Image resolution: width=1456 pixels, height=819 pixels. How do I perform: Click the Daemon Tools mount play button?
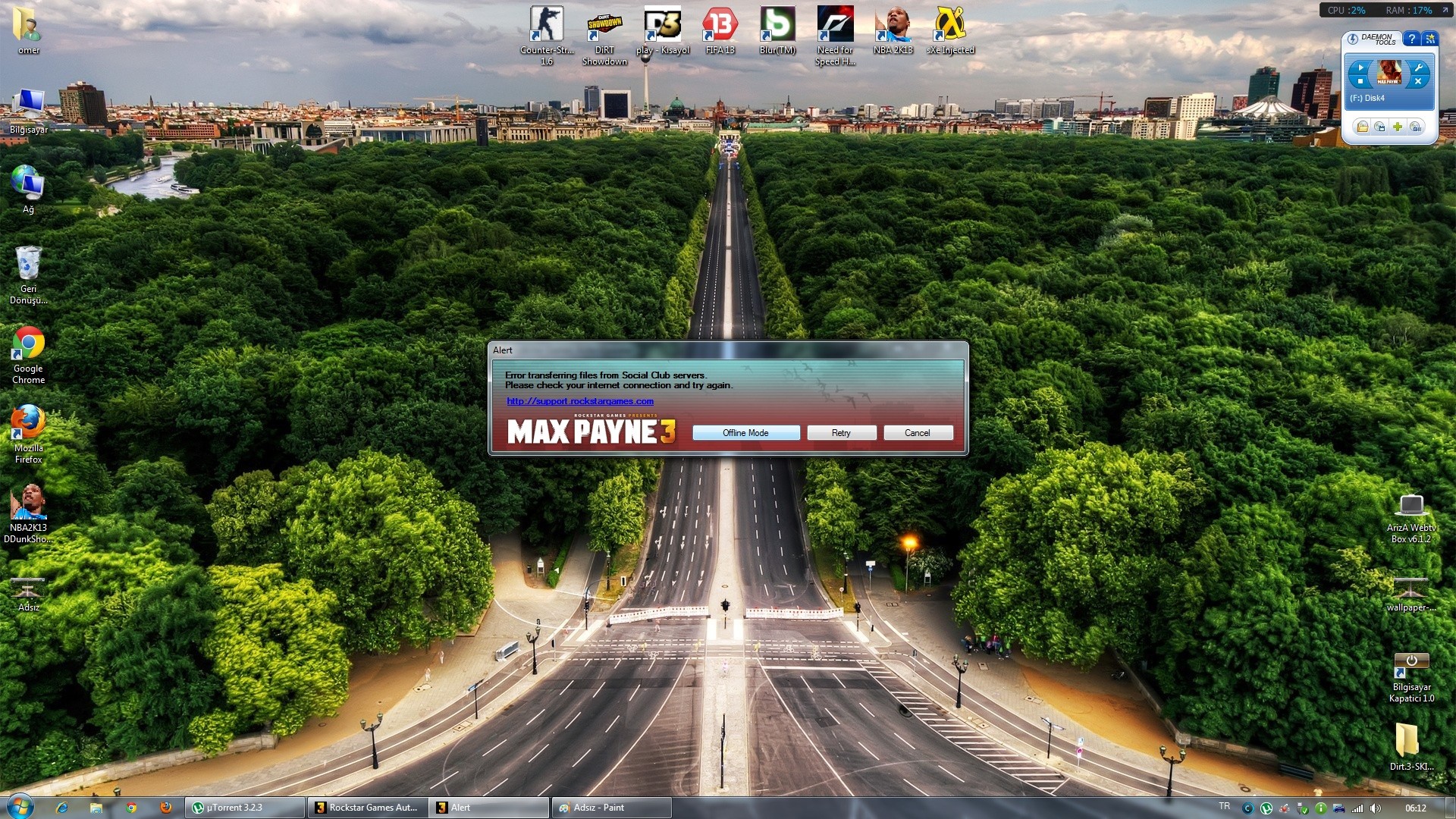(x=1360, y=67)
